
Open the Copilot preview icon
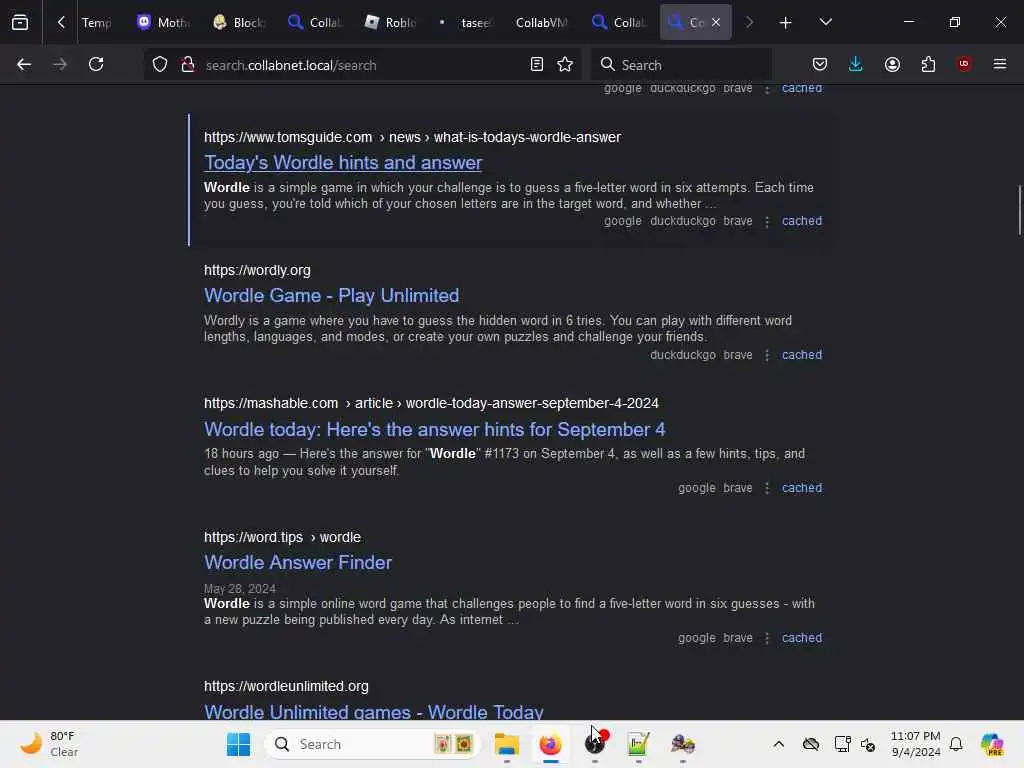(992, 744)
